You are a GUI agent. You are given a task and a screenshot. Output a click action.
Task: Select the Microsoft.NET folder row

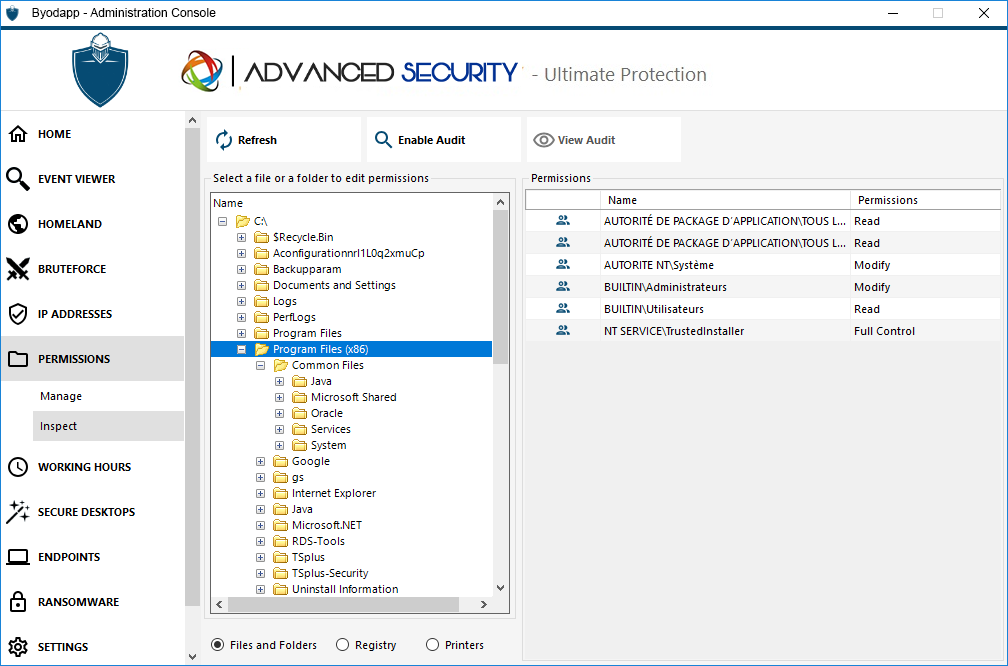tap(327, 525)
